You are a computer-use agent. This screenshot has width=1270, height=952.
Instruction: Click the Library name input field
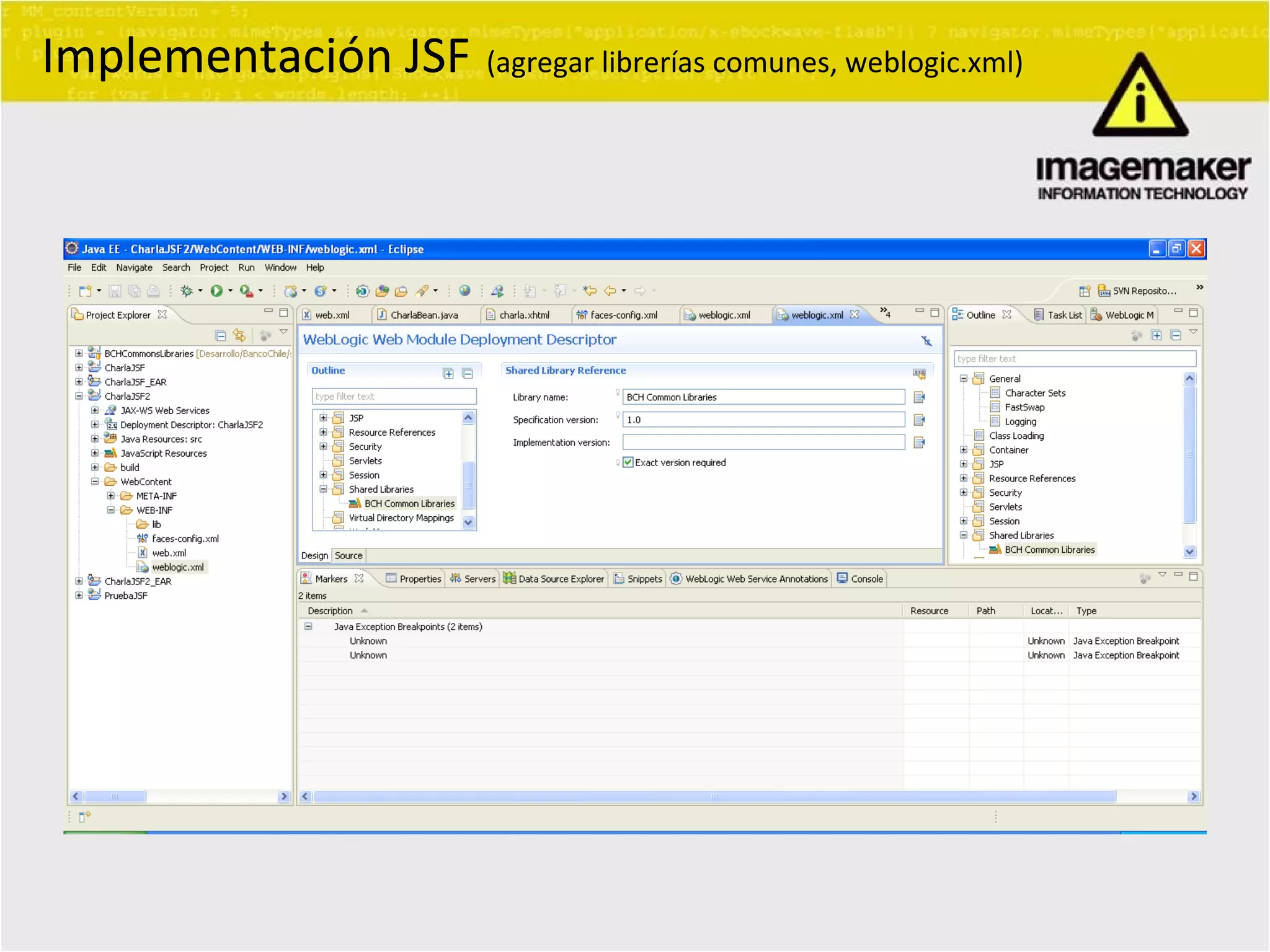point(763,397)
